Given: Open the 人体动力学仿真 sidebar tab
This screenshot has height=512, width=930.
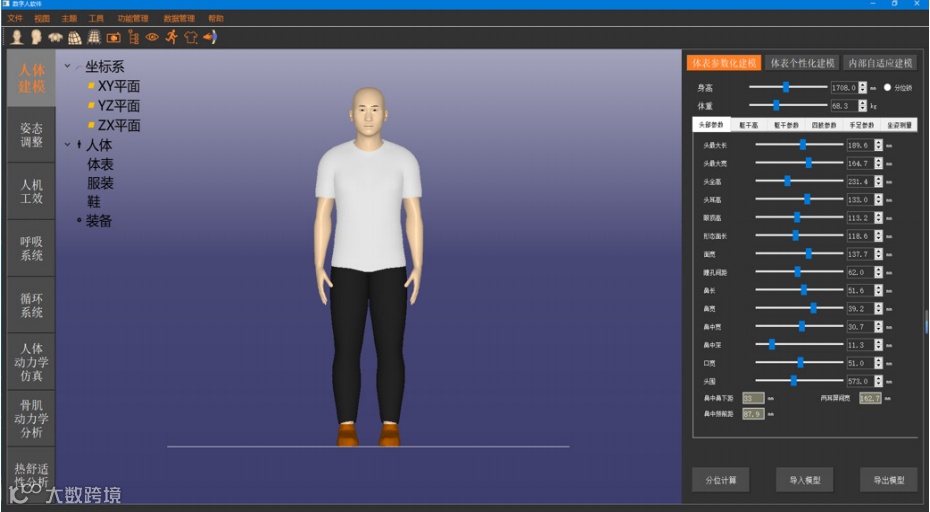Looking at the screenshot, I should pyautogui.click(x=31, y=362).
